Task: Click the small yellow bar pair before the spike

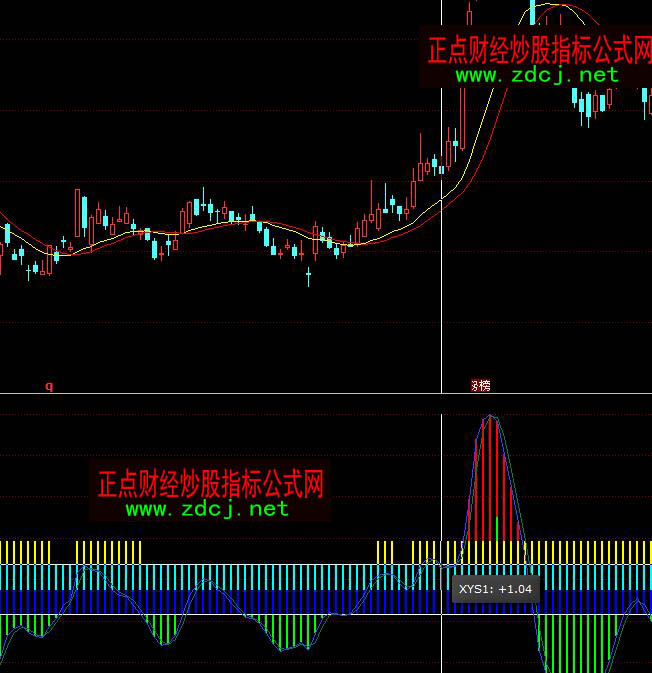Action: 385,552
